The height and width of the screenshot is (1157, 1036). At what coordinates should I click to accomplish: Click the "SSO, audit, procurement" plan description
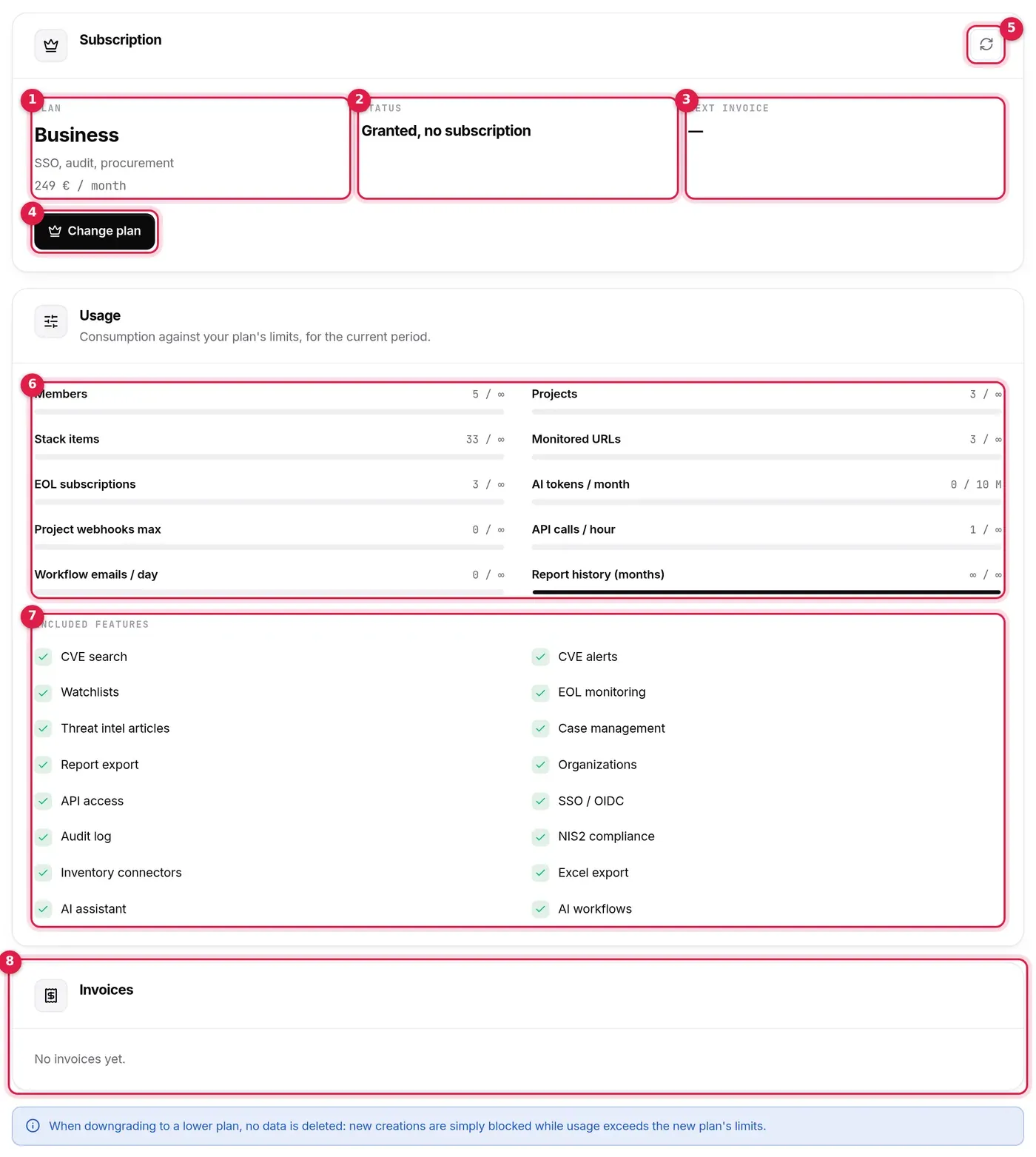104,163
